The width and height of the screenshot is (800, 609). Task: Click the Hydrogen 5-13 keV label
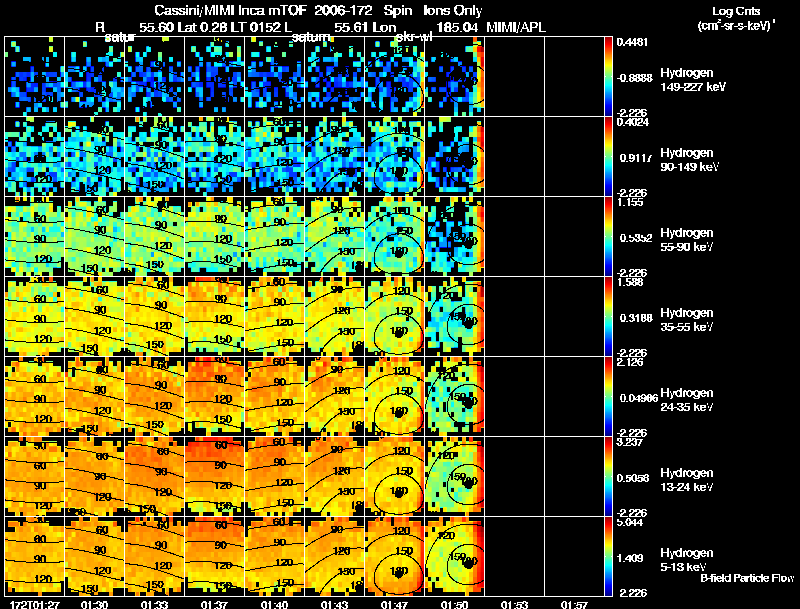tap(687, 560)
